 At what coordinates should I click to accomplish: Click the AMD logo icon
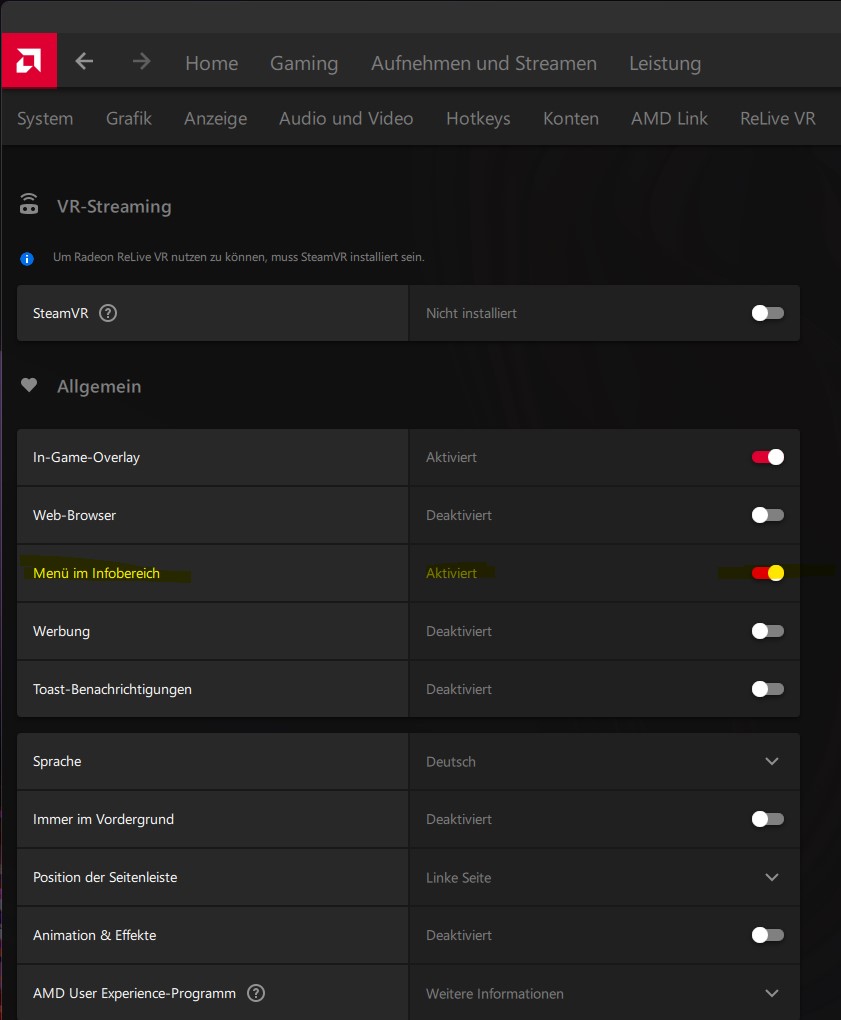click(x=28, y=61)
